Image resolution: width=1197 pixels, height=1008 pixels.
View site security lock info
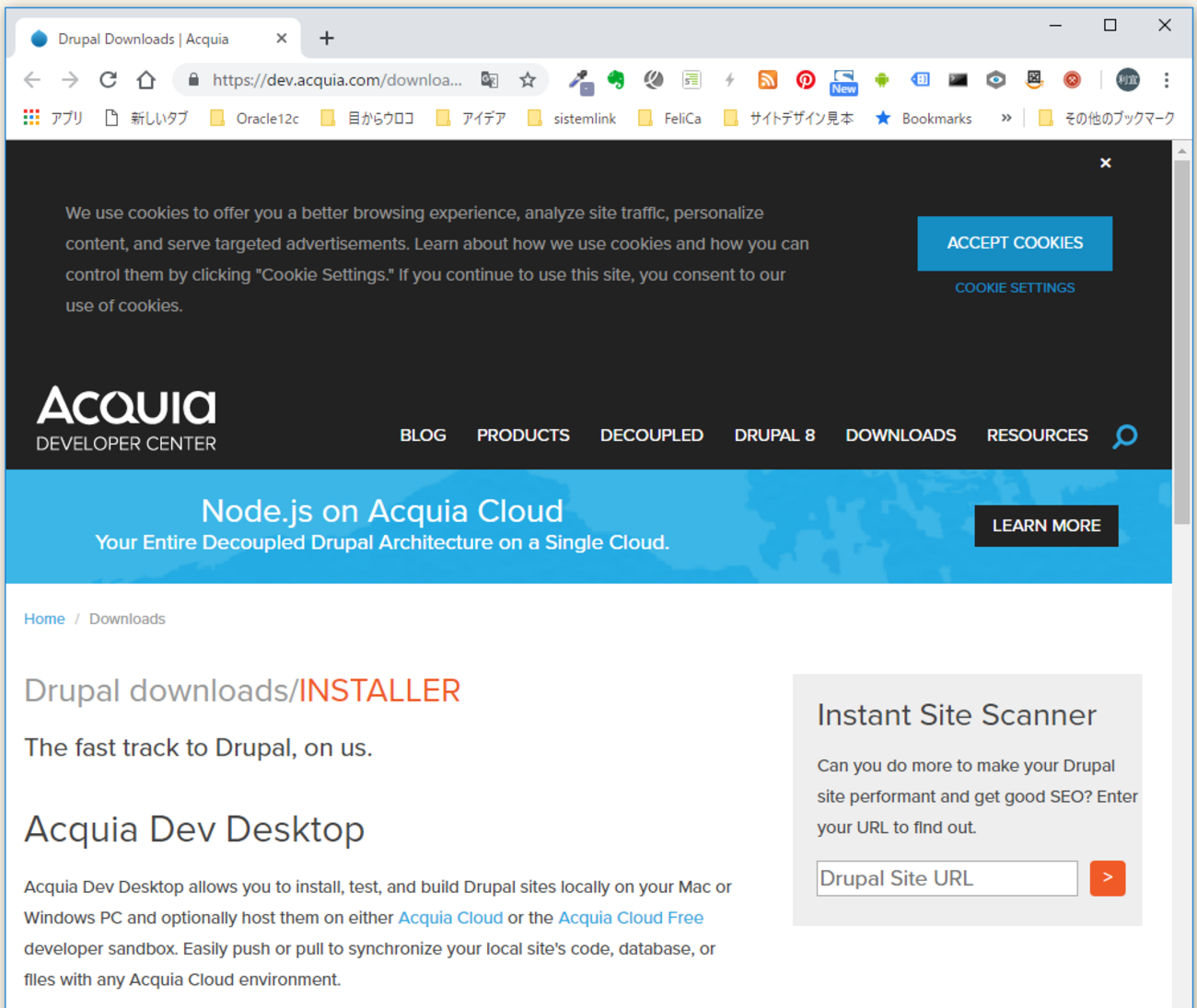[193, 80]
